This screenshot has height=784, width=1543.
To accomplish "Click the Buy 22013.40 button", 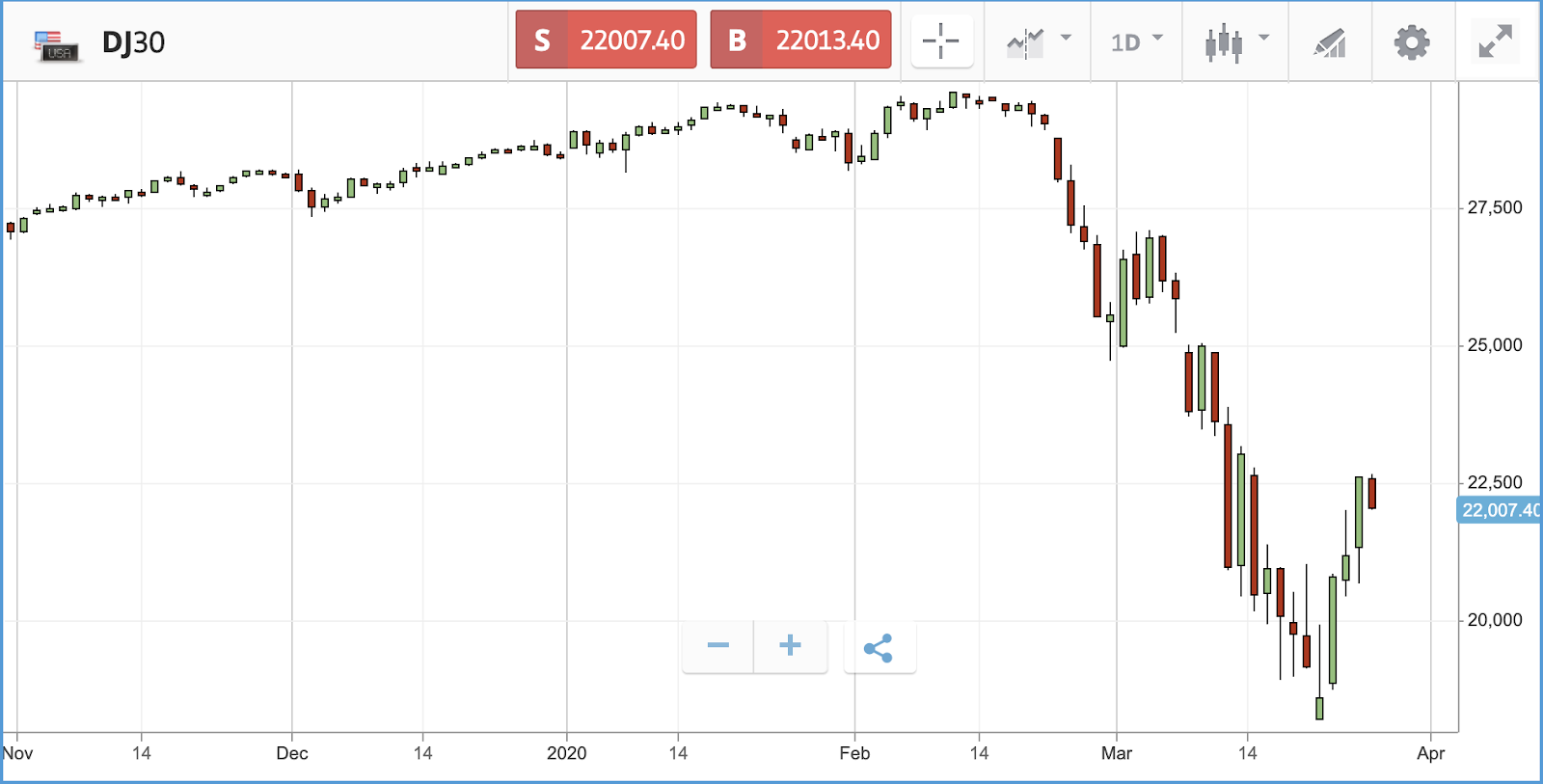I will tap(800, 40).
